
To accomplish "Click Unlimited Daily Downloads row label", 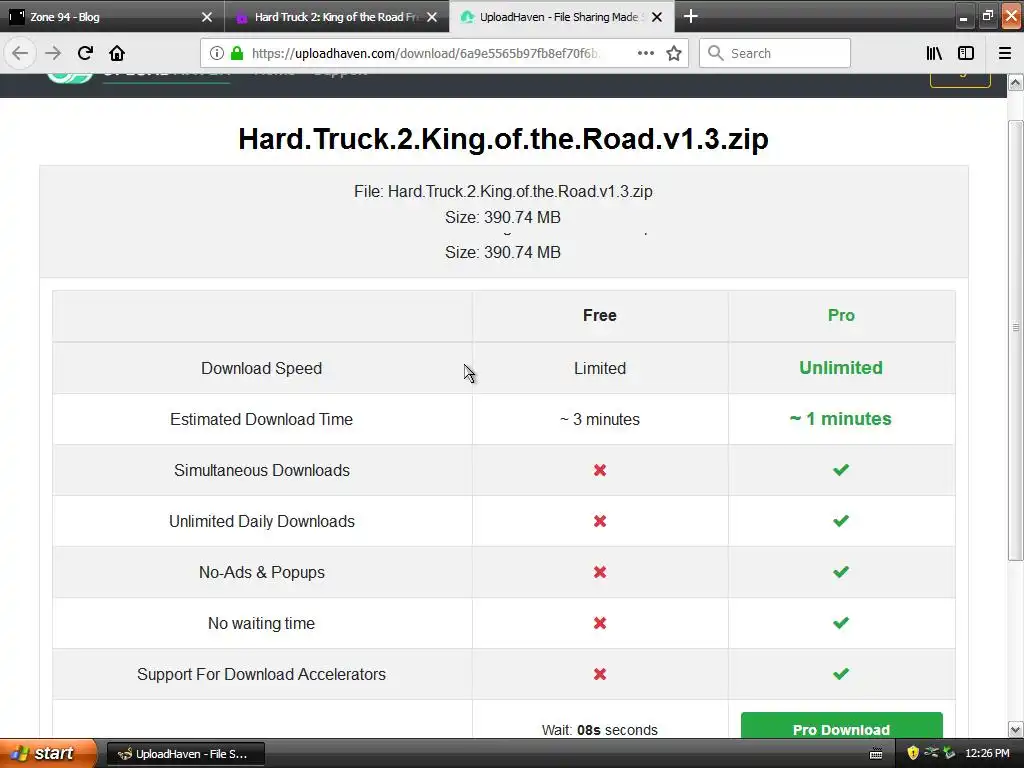I will point(261,521).
